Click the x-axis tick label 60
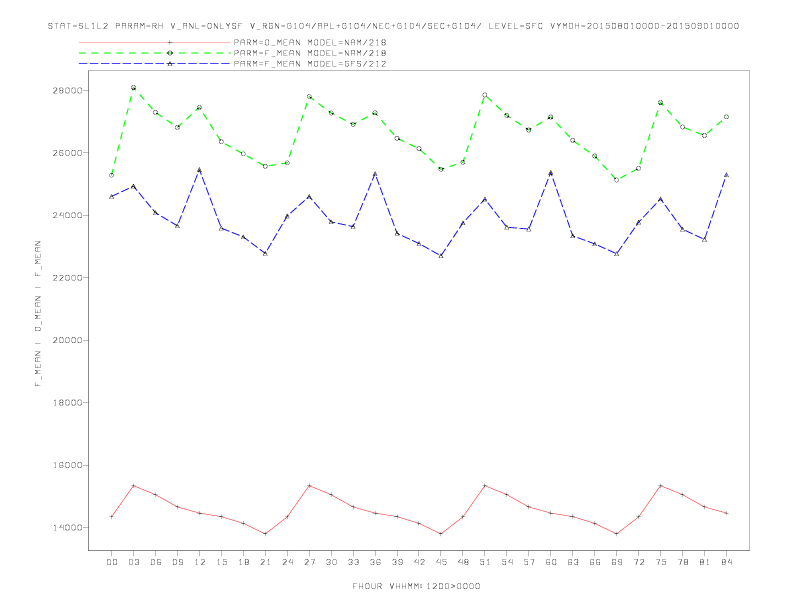The image size is (792, 612). coord(551,562)
